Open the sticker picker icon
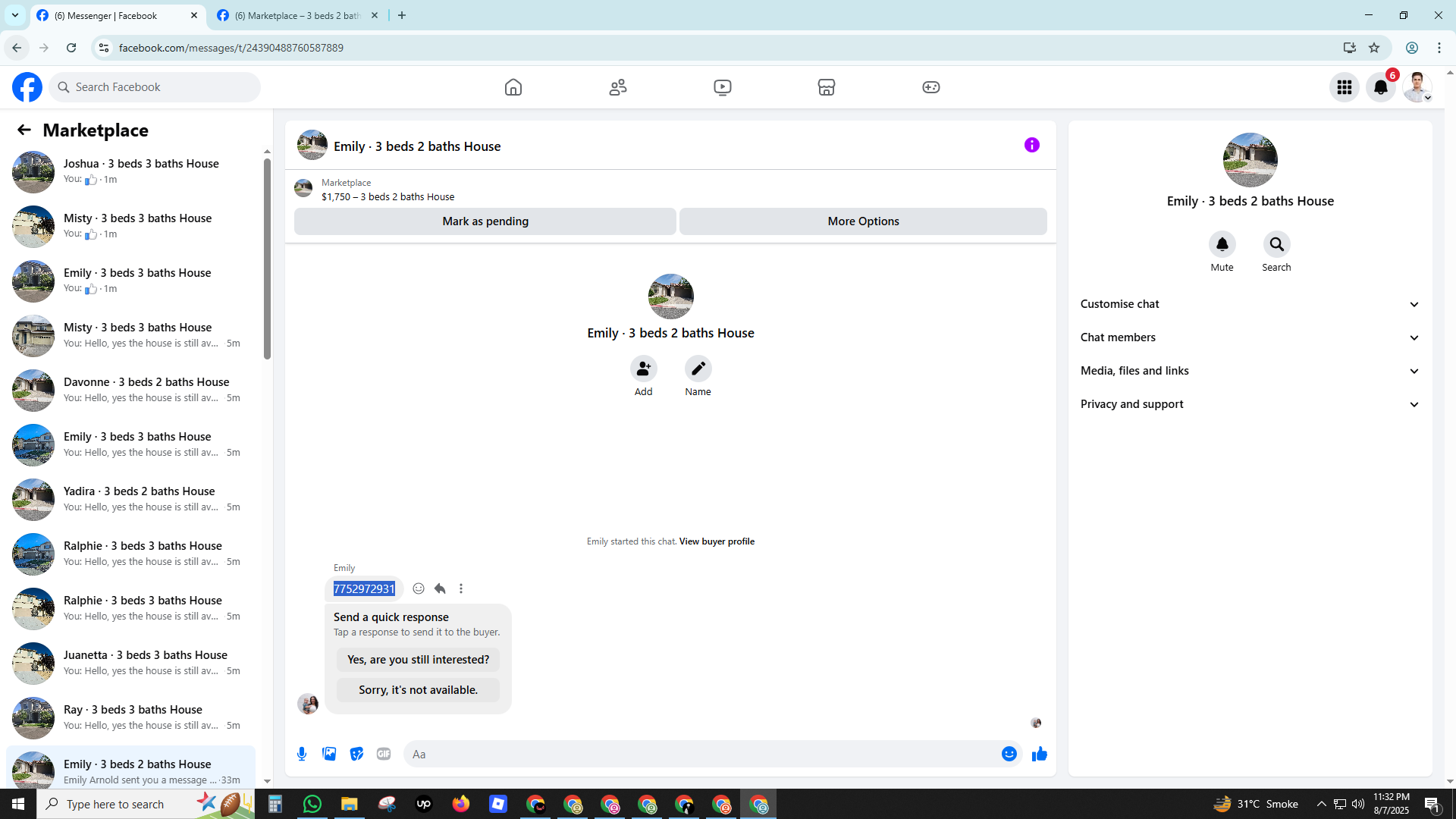1456x819 pixels. 356,754
